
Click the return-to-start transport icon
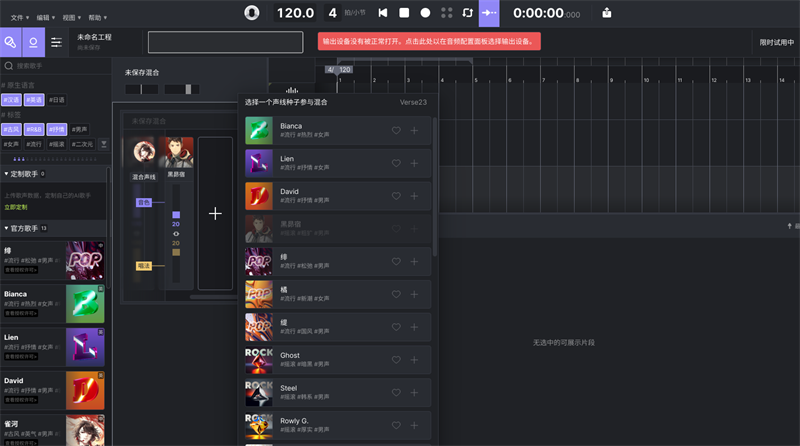coord(383,13)
